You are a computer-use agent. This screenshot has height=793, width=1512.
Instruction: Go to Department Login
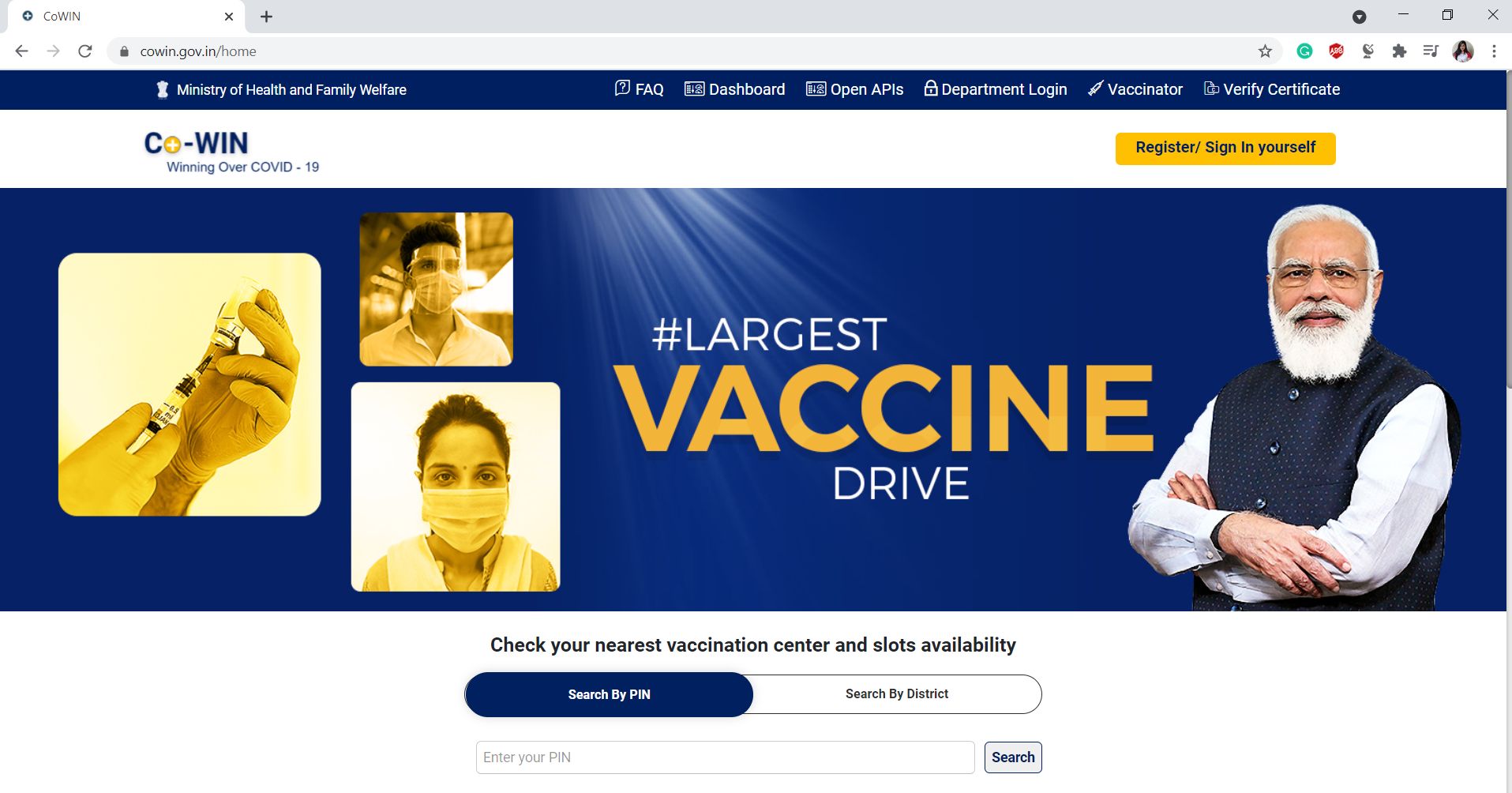click(995, 89)
